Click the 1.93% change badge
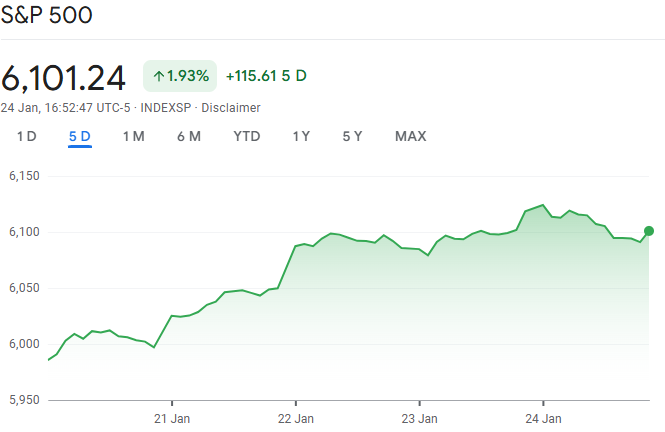Image resolution: width=665 pixels, height=432 pixels. click(180, 76)
